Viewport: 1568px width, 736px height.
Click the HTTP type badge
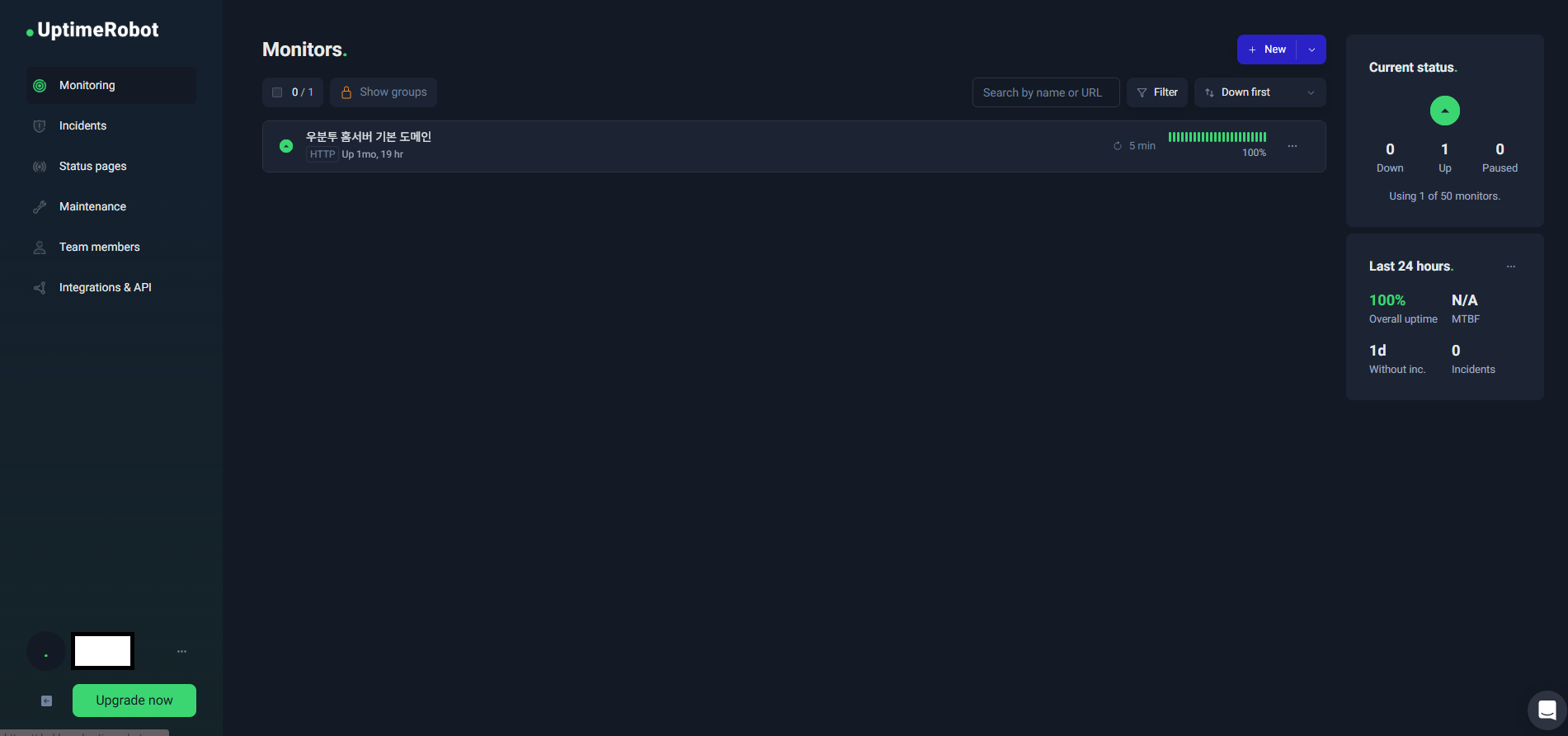(x=323, y=154)
